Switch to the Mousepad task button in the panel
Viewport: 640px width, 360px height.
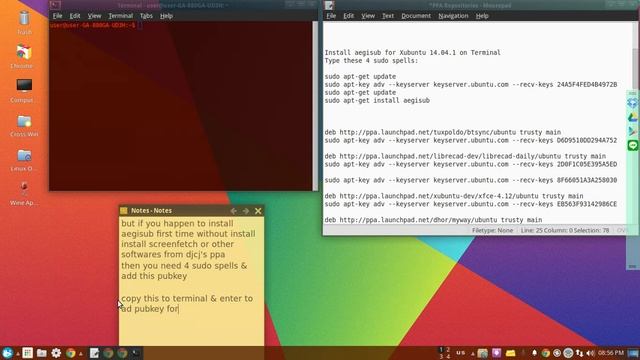point(94,353)
